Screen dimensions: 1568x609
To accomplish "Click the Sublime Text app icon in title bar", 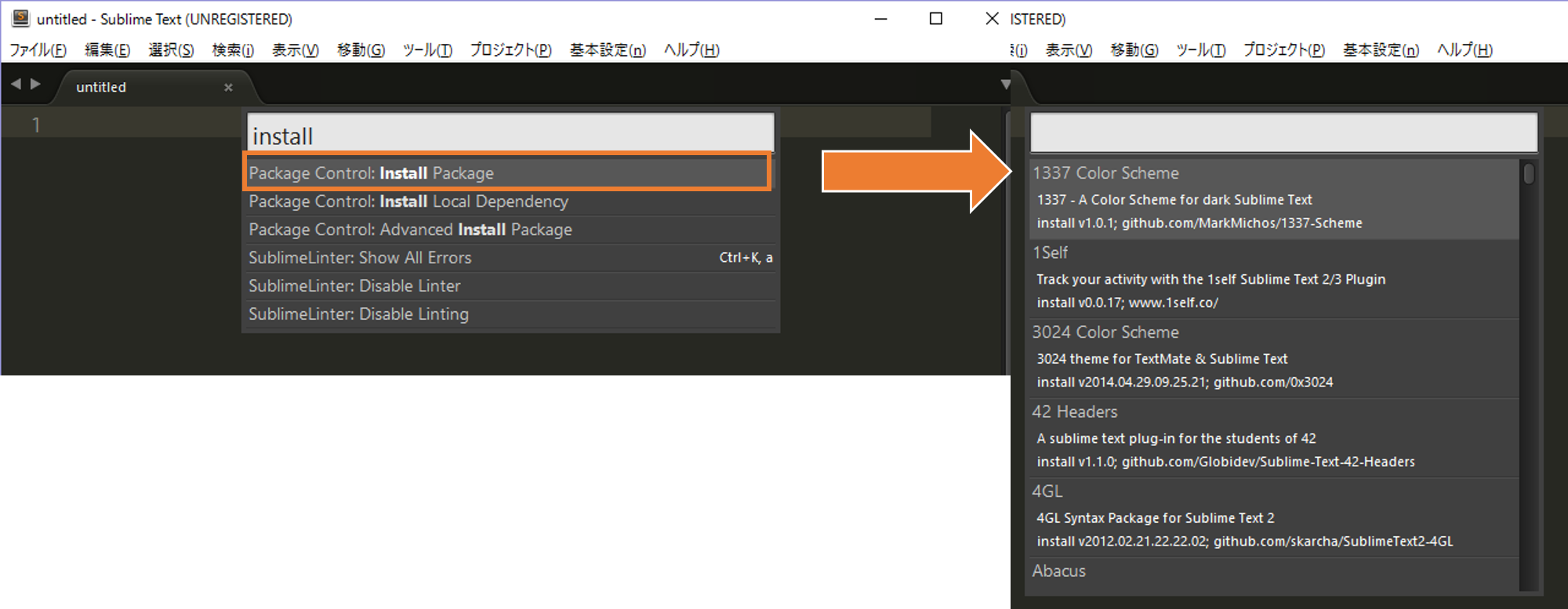I will tap(21, 18).
